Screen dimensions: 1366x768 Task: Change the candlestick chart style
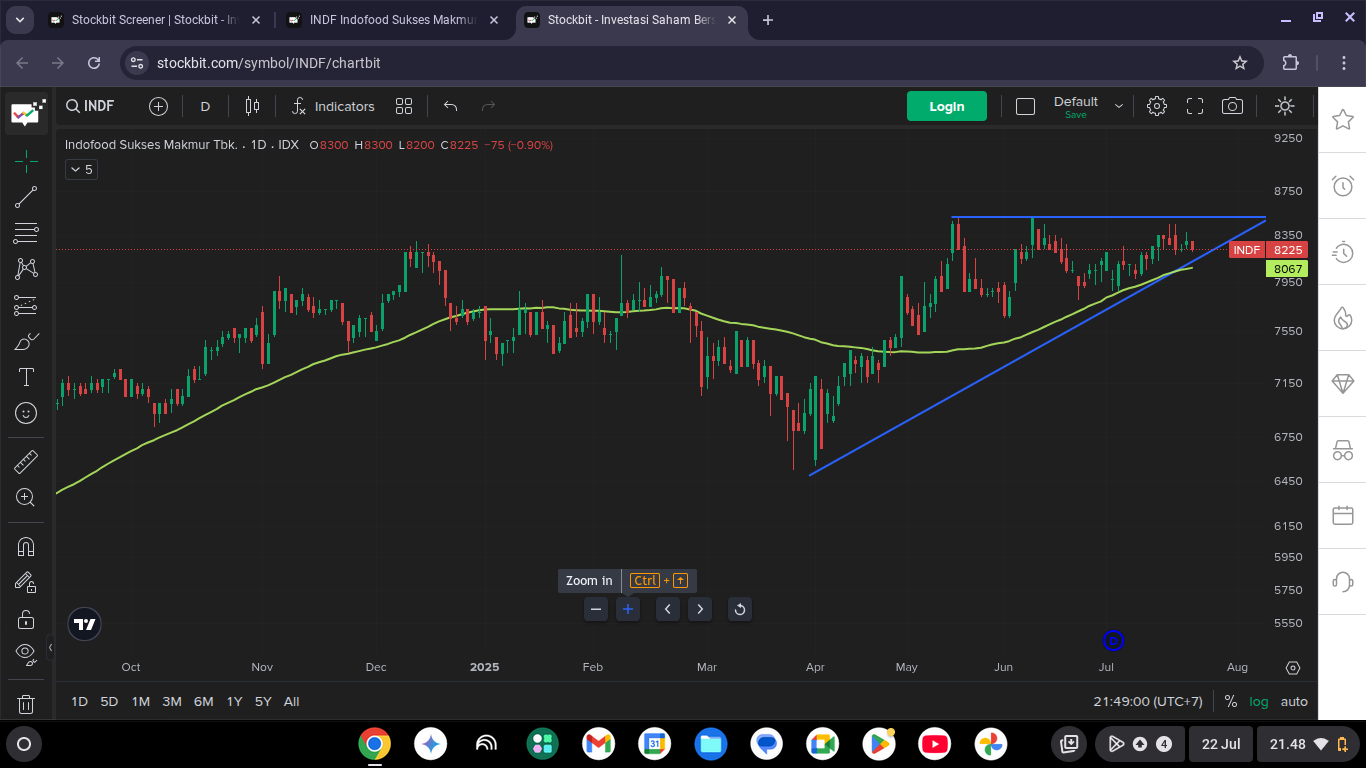point(252,106)
